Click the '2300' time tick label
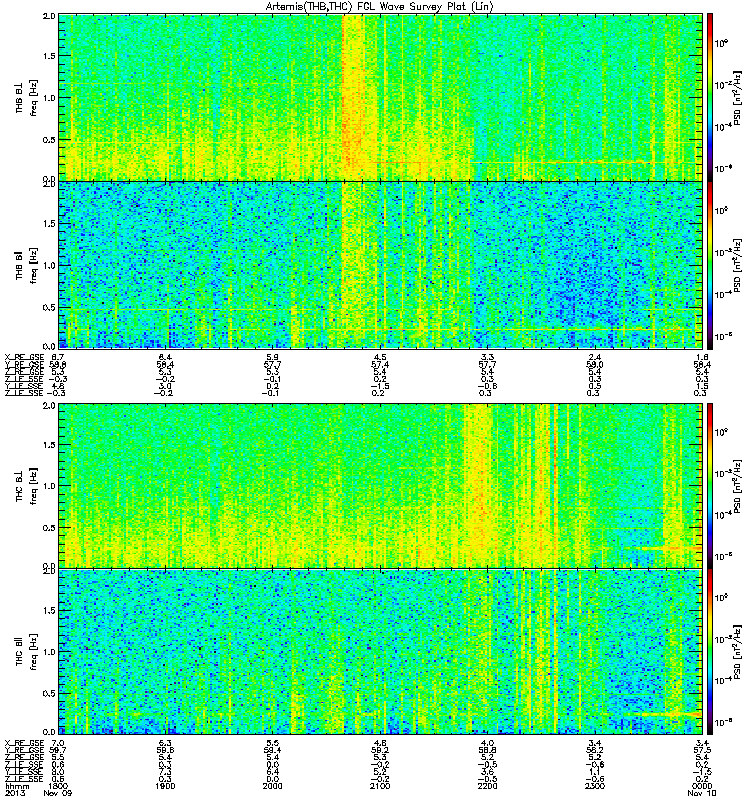Screen dimensions: 750x800 click(x=595, y=786)
